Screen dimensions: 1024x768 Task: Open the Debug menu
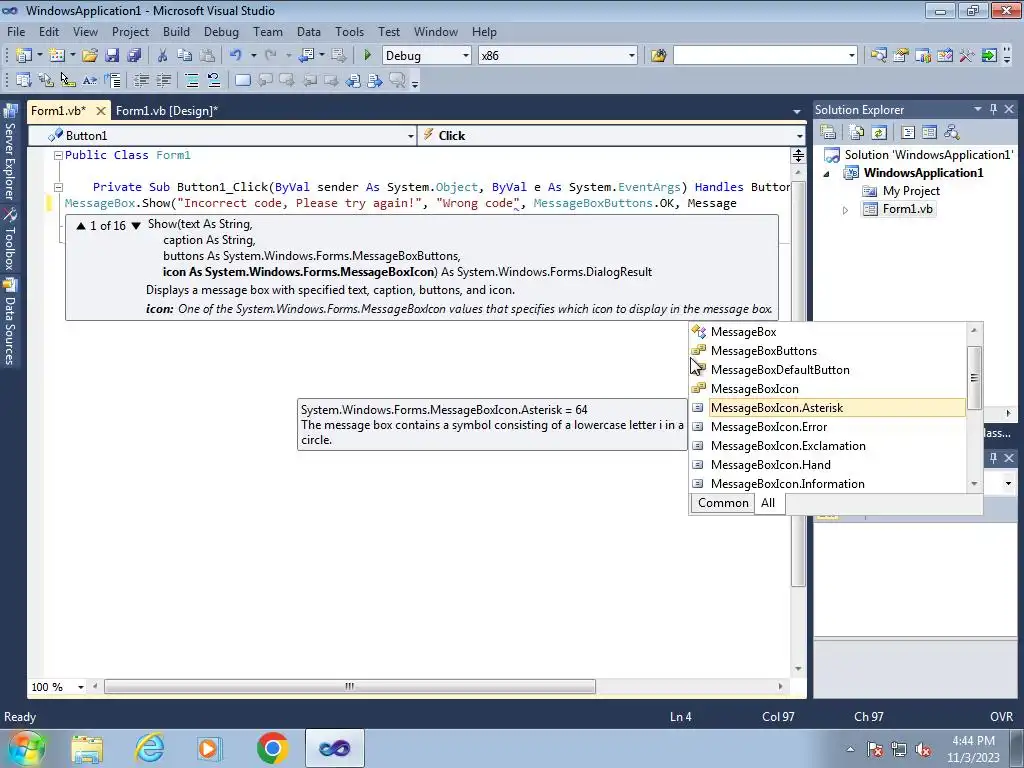221,32
